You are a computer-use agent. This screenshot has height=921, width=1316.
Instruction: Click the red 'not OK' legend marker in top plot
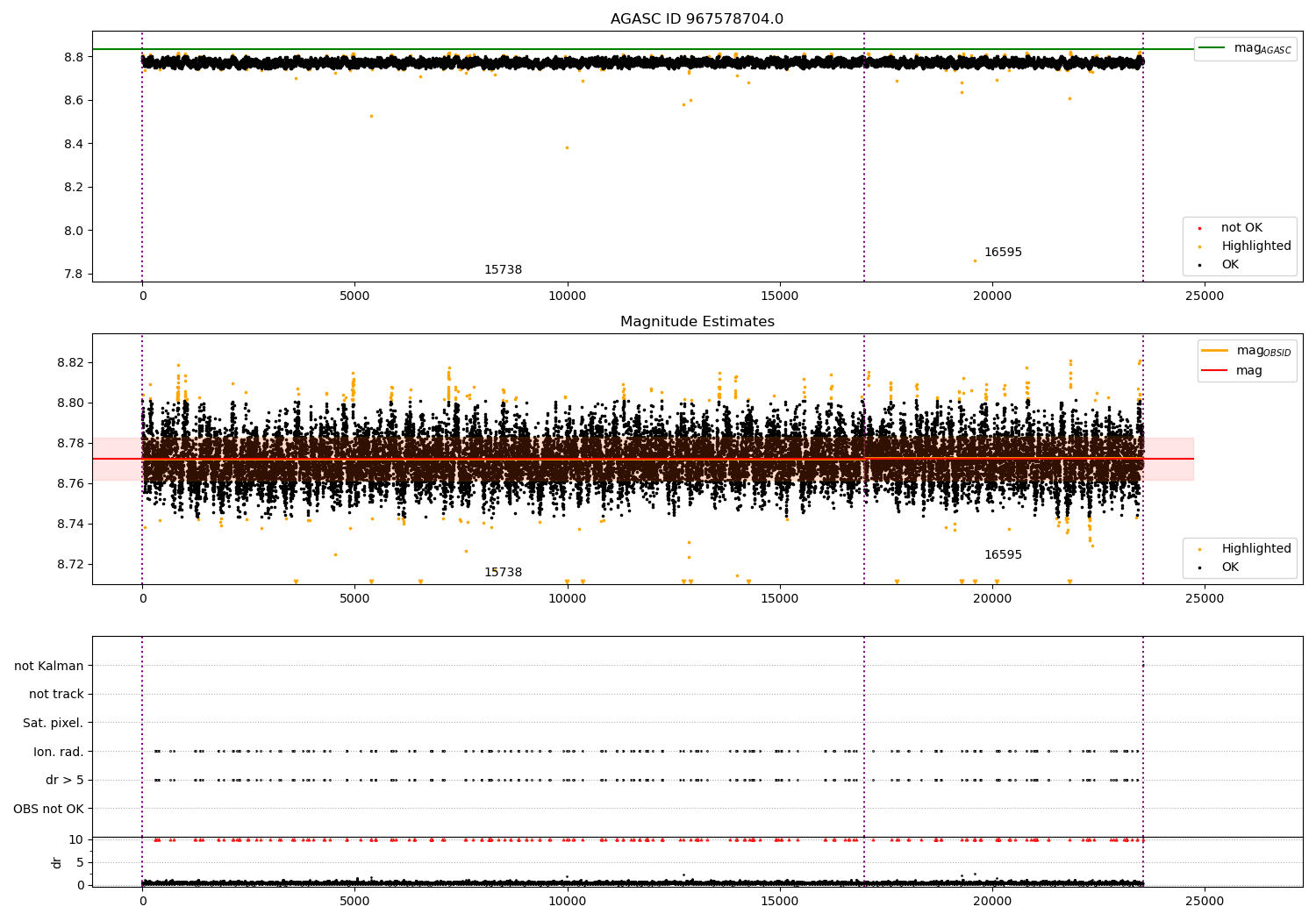tap(1199, 228)
